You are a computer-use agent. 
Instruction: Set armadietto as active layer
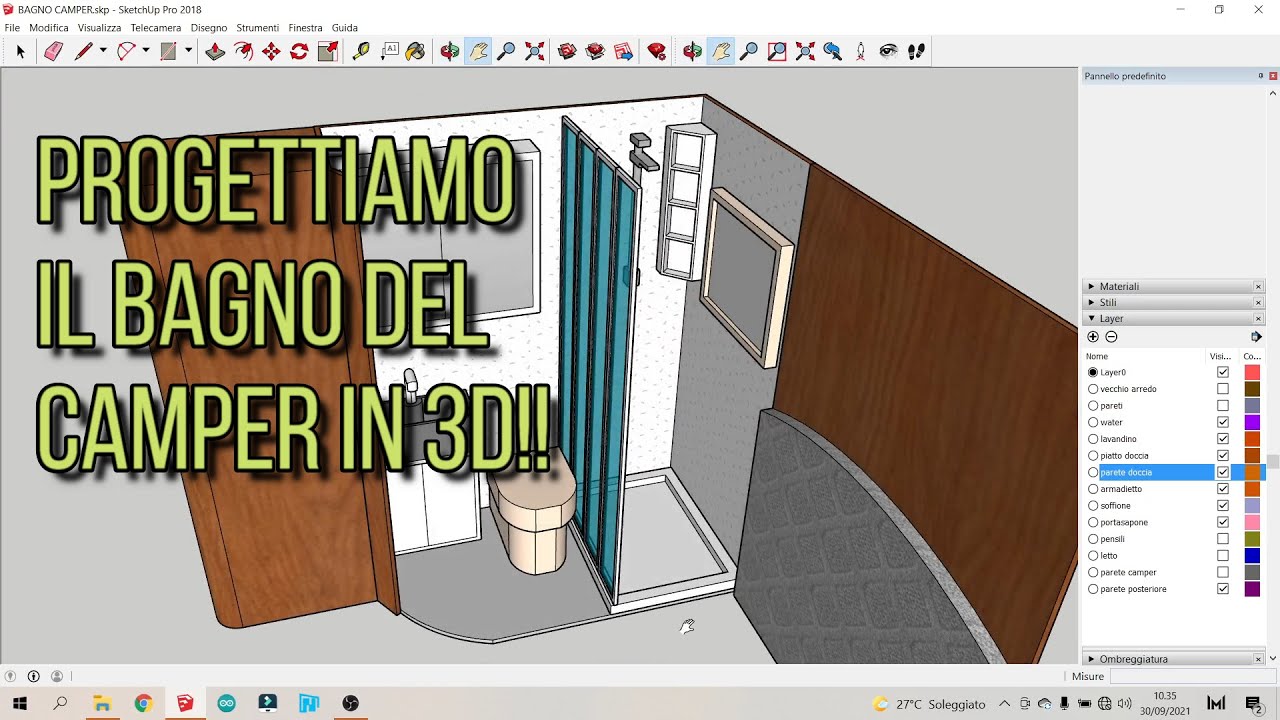[1093, 489]
